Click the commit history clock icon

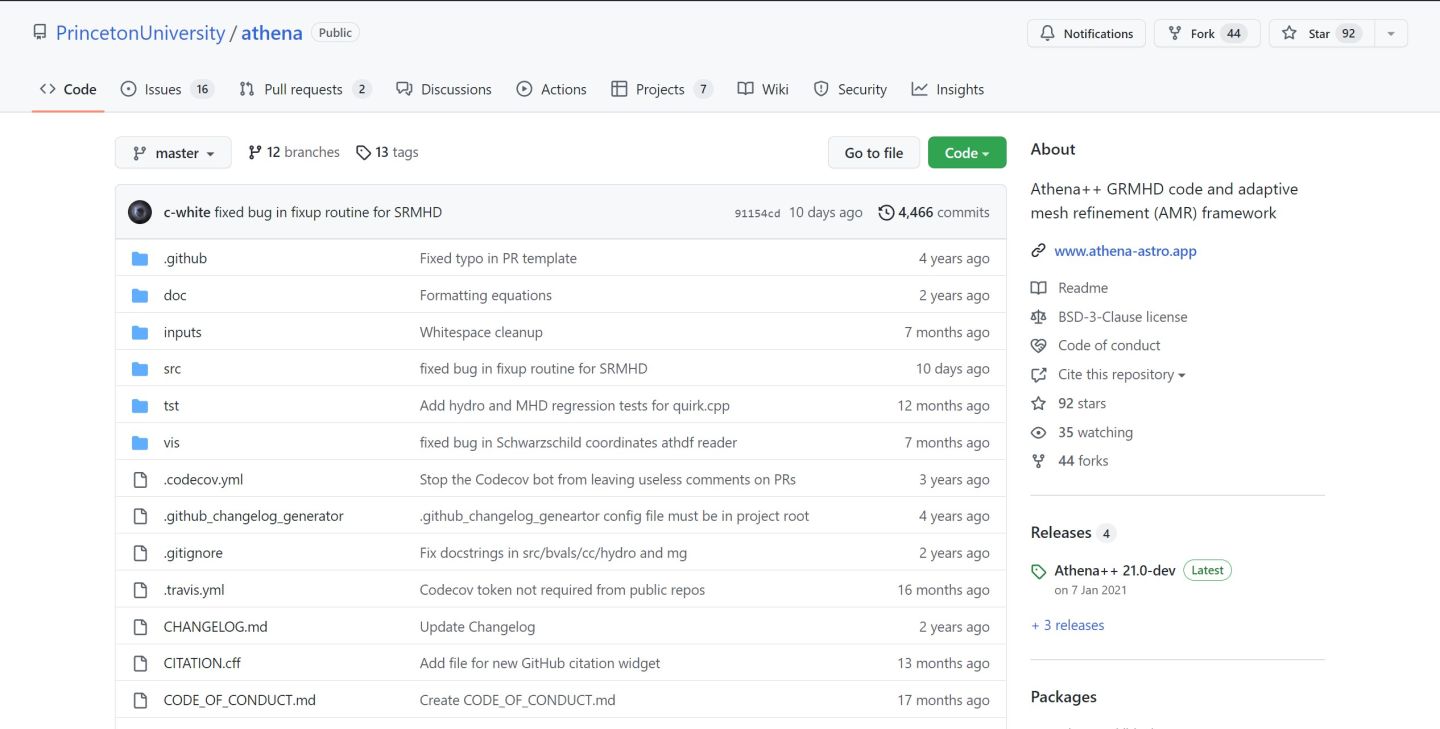pyautogui.click(x=886, y=212)
